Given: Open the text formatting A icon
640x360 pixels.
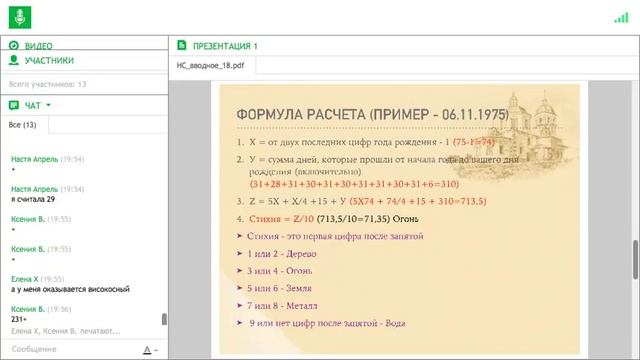Looking at the screenshot, I should click(147, 350).
